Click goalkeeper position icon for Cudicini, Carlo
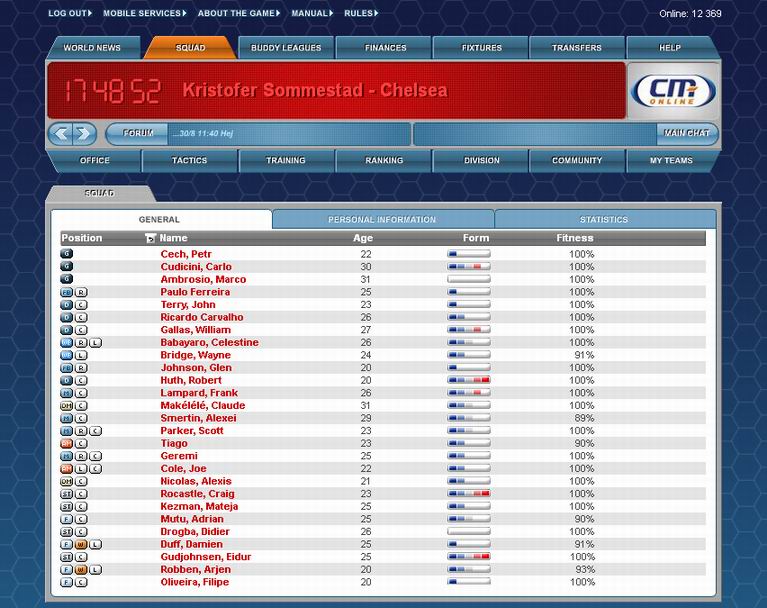The width and height of the screenshot is (767, 608). 67,267
